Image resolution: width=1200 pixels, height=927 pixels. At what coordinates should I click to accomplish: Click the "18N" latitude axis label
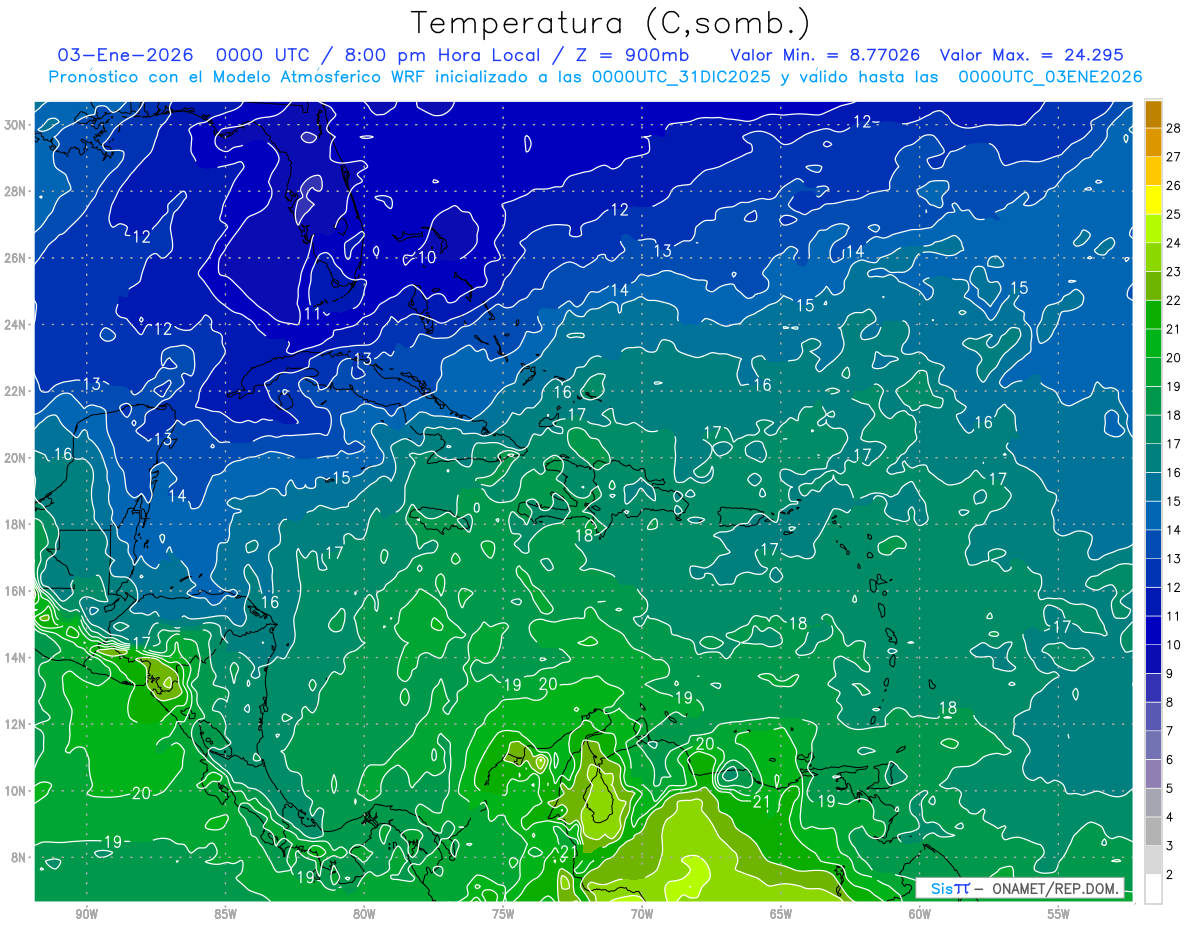tap(16, 524)
